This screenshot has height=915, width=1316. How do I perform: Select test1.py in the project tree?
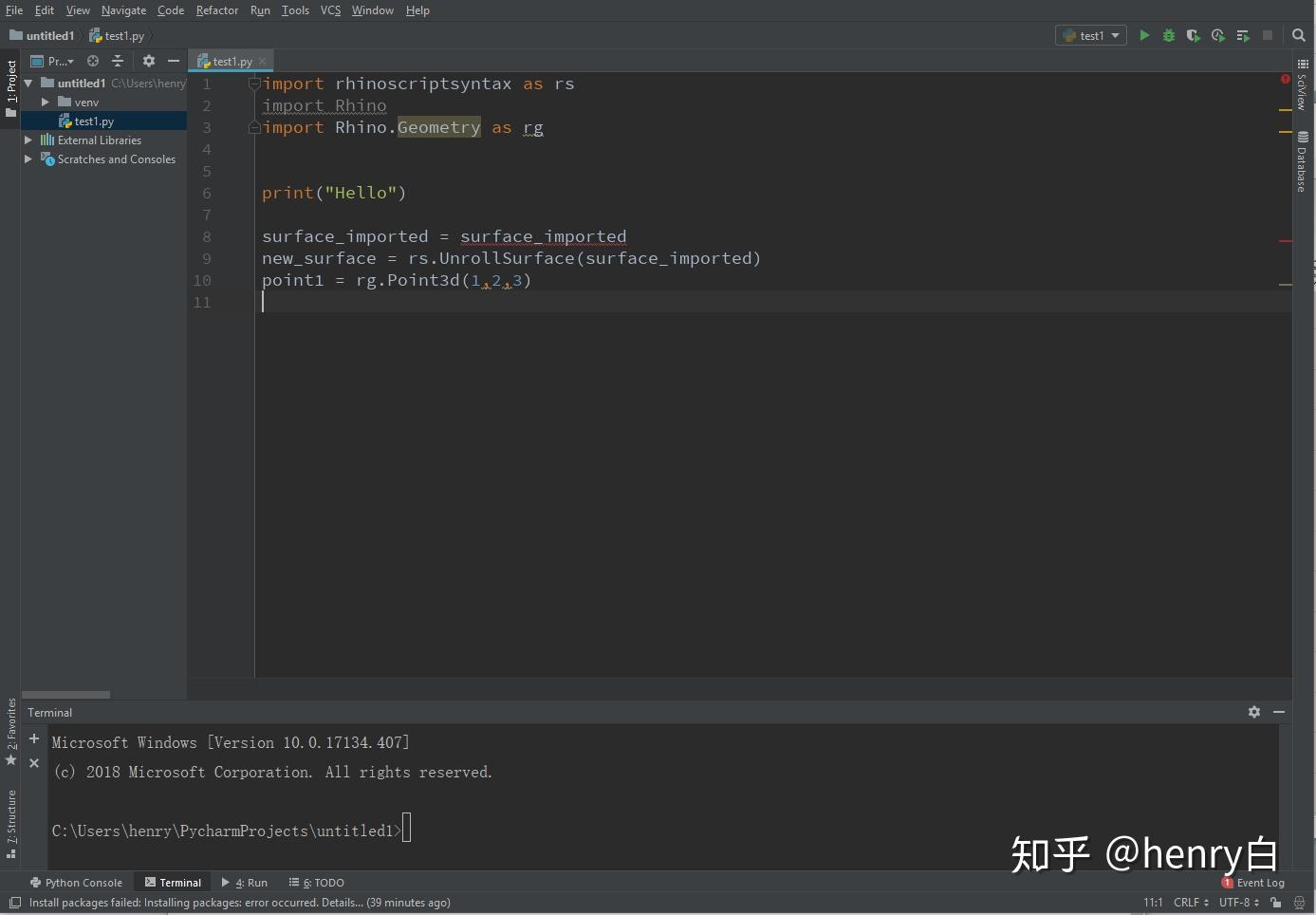104,121
